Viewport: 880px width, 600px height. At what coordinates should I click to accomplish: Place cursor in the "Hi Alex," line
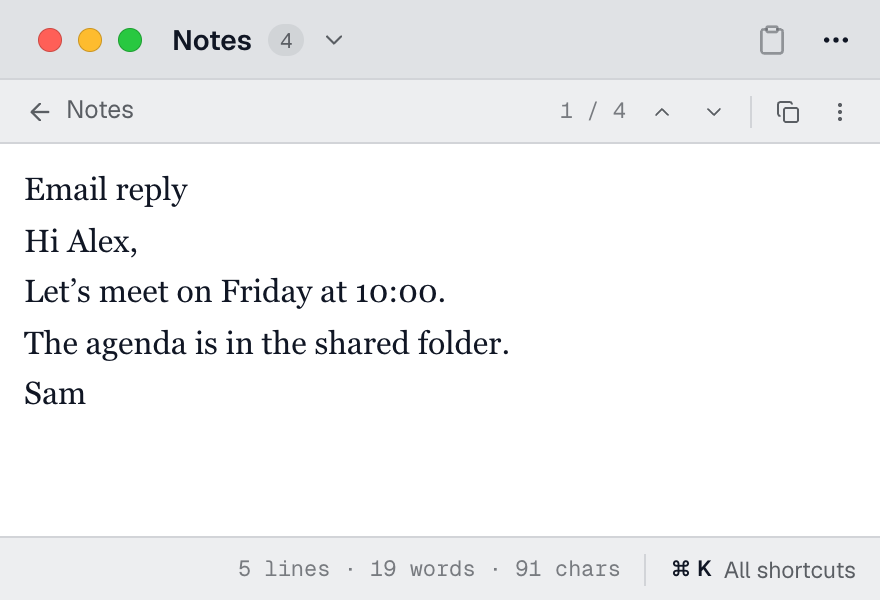click(x=81, y=241)
